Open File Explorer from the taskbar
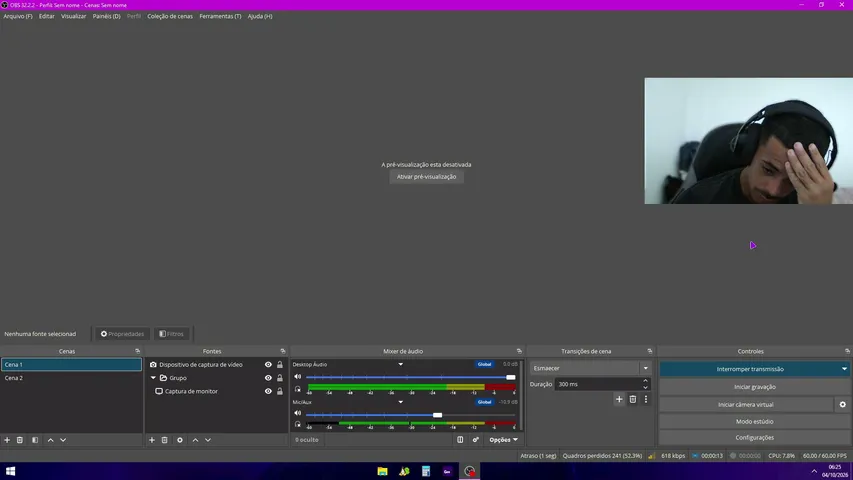 (382, 471)
